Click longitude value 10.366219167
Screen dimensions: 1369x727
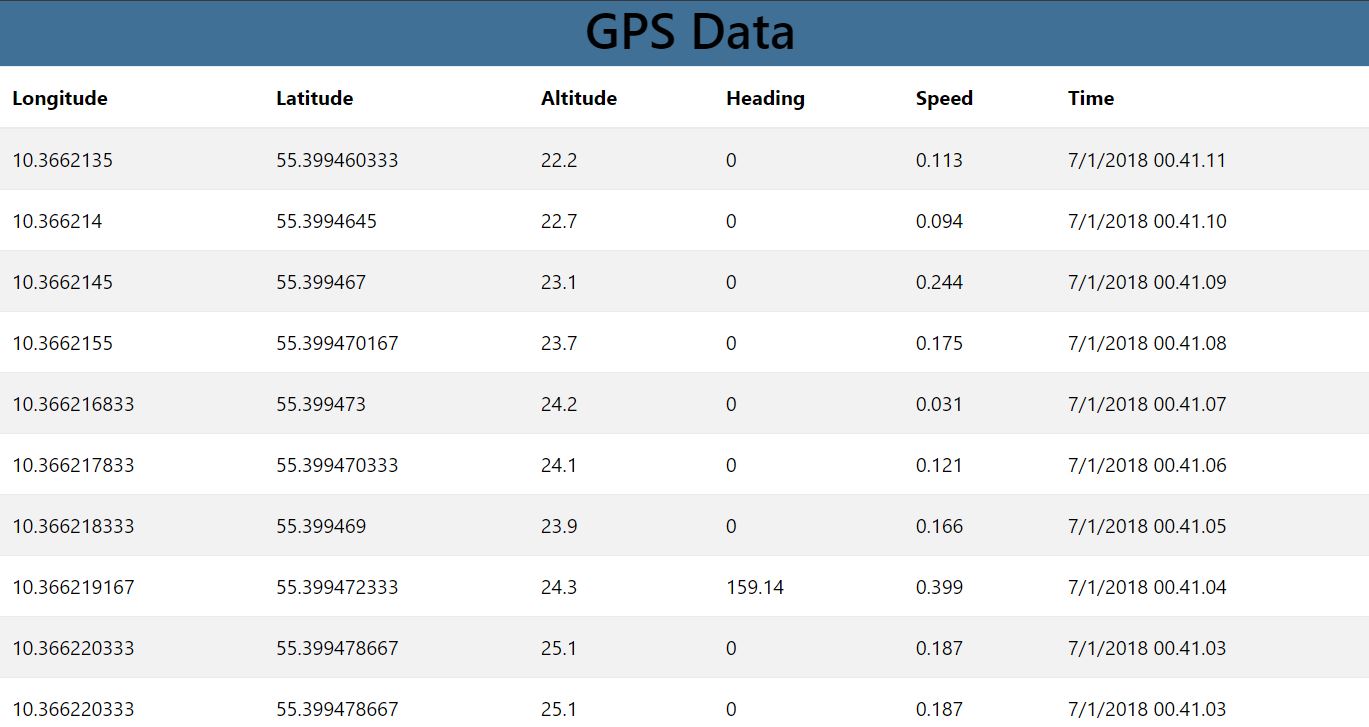click(73, 587)
